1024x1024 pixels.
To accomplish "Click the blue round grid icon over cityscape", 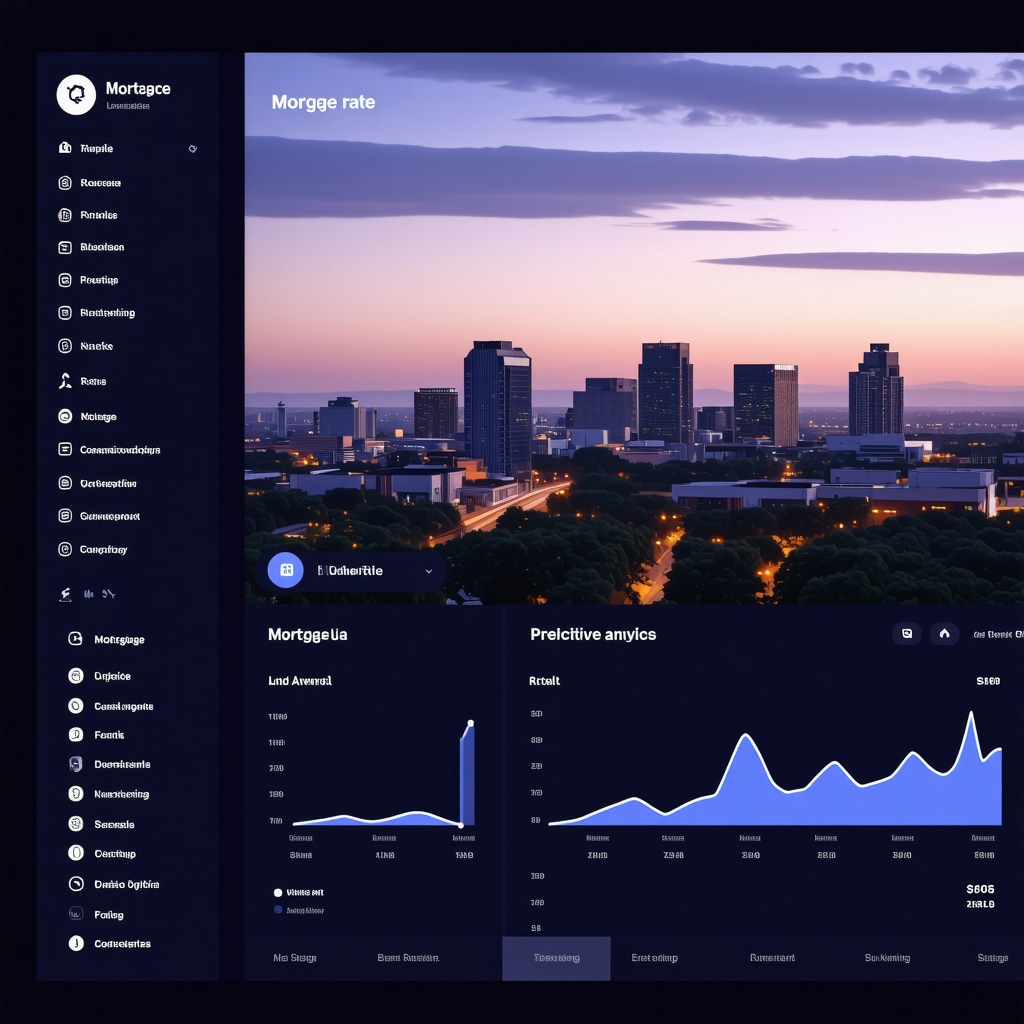I will click(x=285, y=570).
